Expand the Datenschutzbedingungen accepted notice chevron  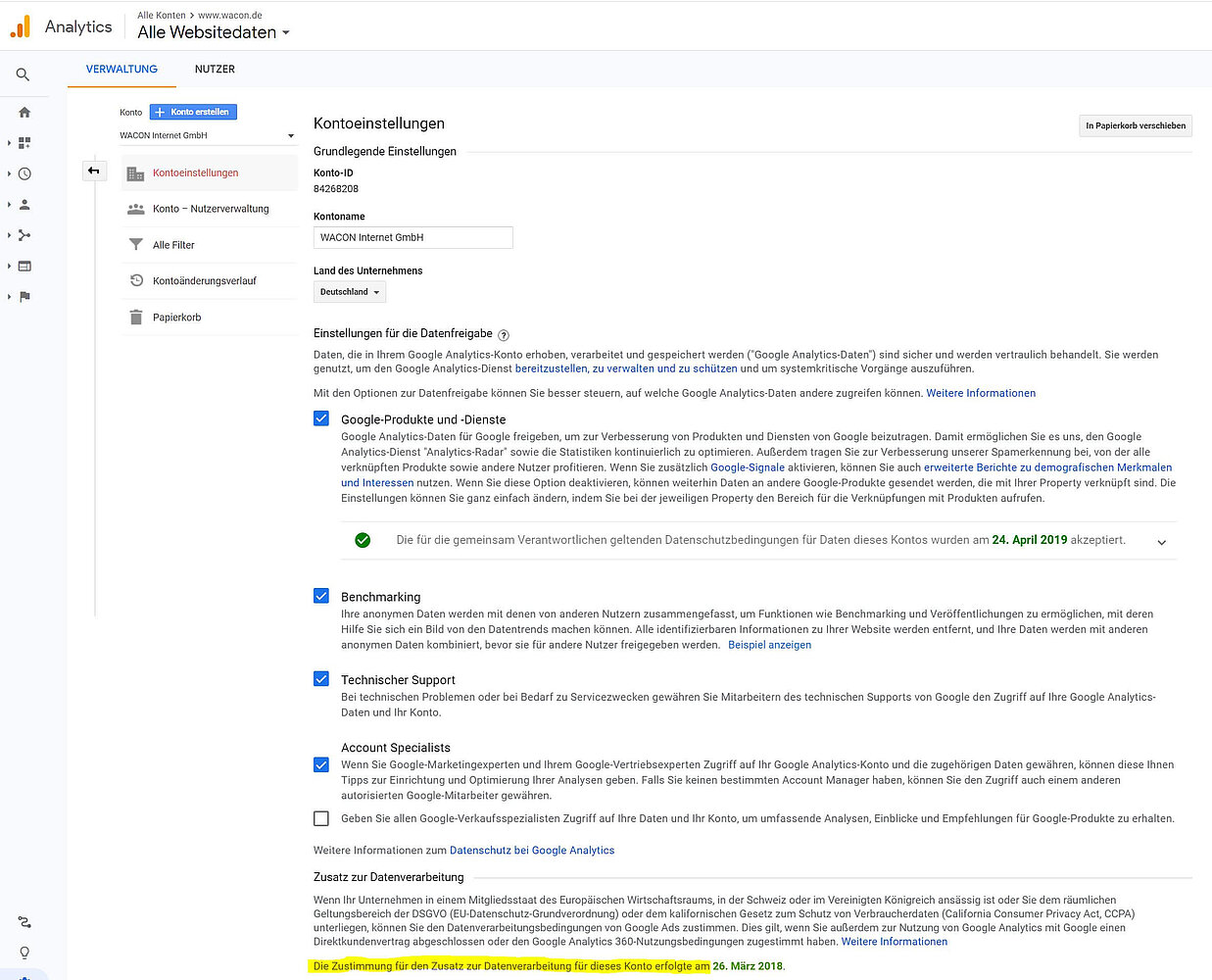[1161, 542]
